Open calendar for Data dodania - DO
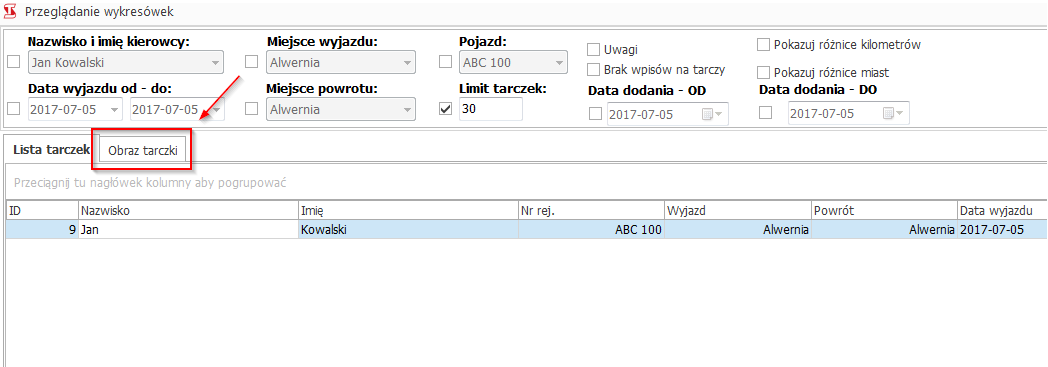The image size is (1048, 367). tap(893, 114)
